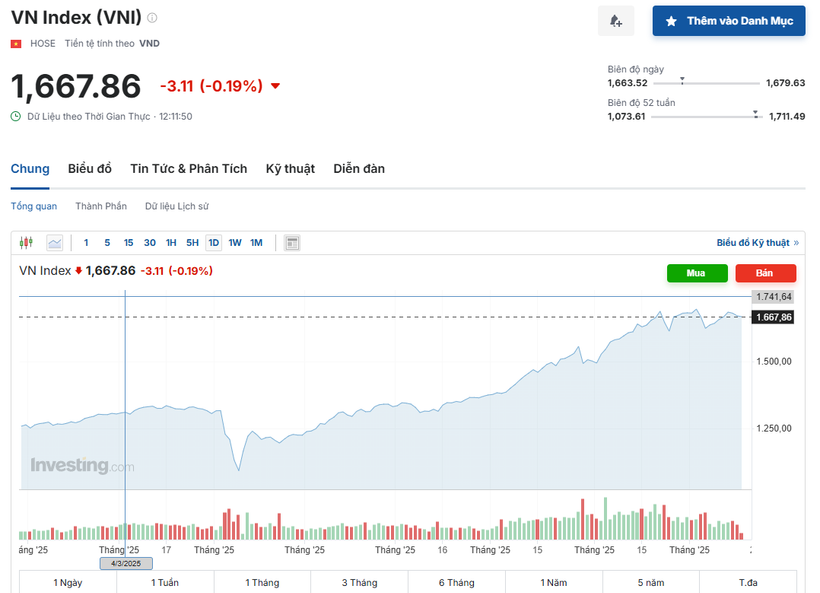Image resolution: width=820 pixels, height=593 pixels.
Task: Click the red Bán button
Action: tap(765, 273)
